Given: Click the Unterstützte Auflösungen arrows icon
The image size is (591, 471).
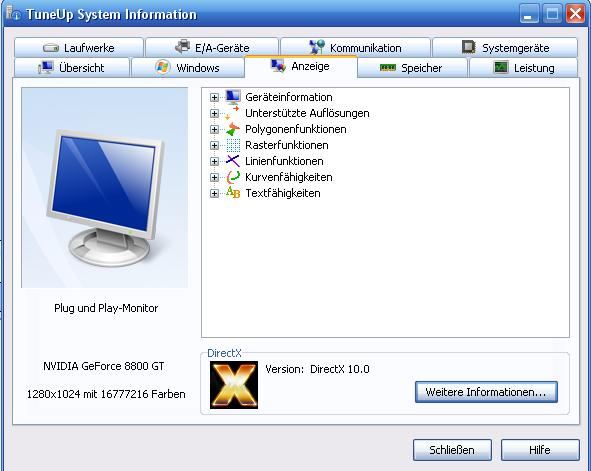Looking at the screenshot, I should 233,113.
